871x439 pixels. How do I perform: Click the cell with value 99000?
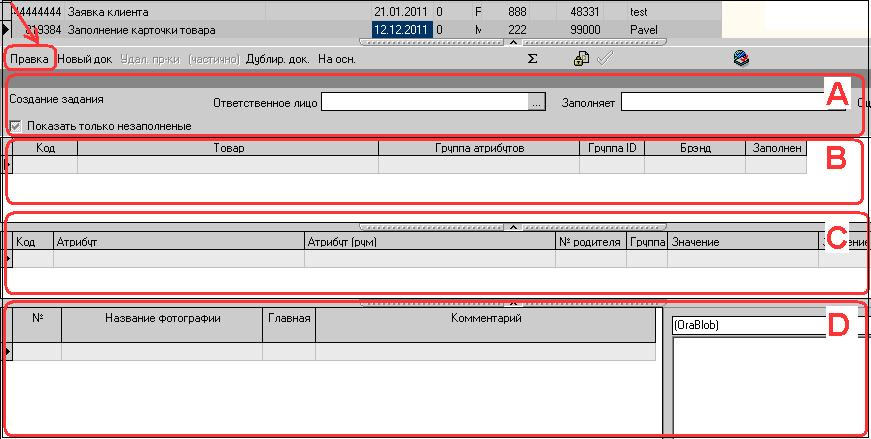[585, 29]
